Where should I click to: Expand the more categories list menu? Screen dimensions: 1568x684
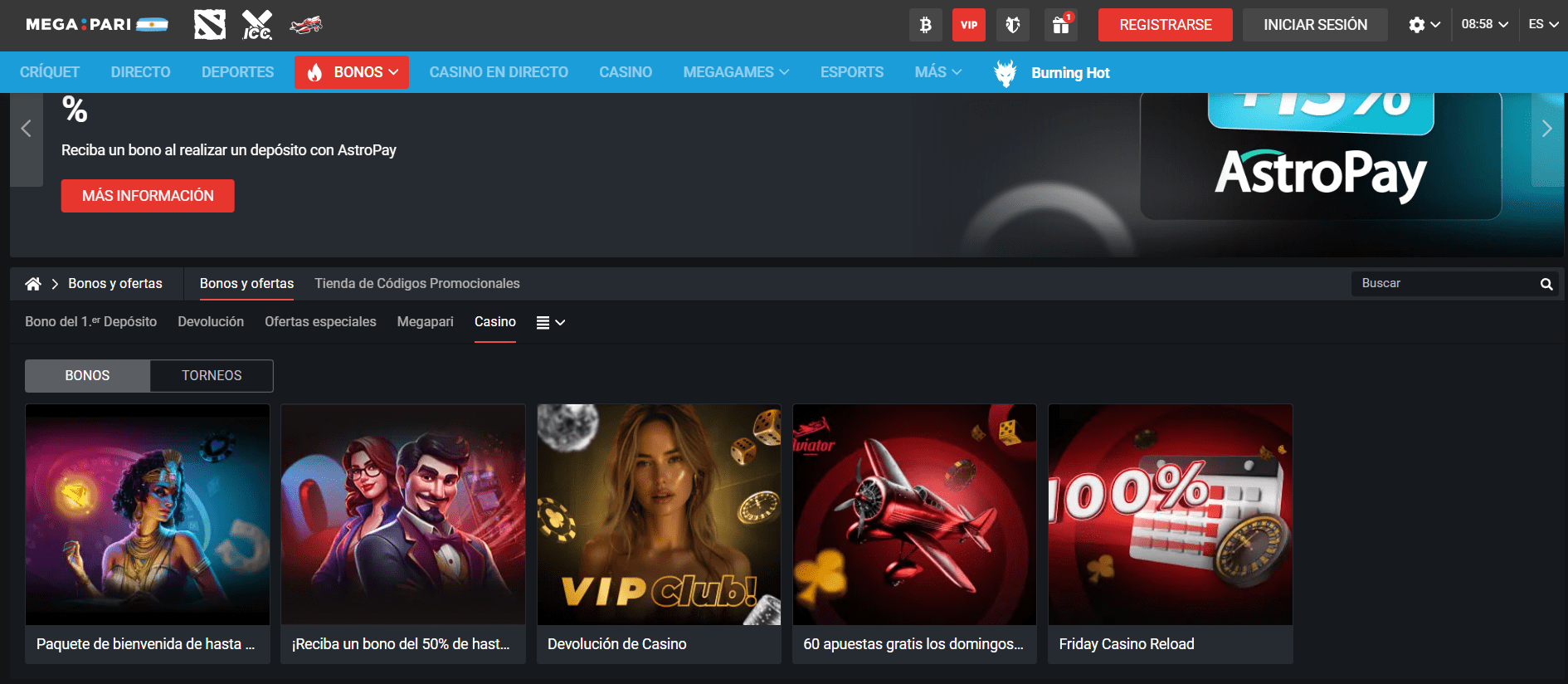[x=551, y=323]
